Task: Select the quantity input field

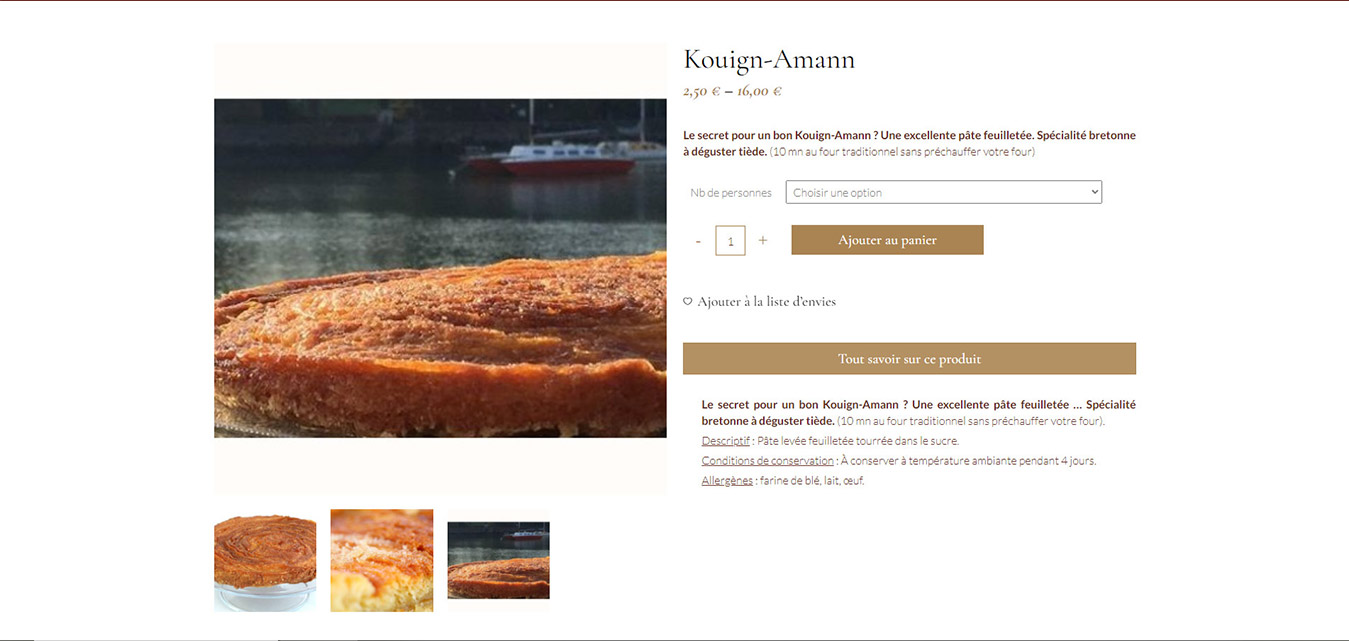Action: coord(730,241)
